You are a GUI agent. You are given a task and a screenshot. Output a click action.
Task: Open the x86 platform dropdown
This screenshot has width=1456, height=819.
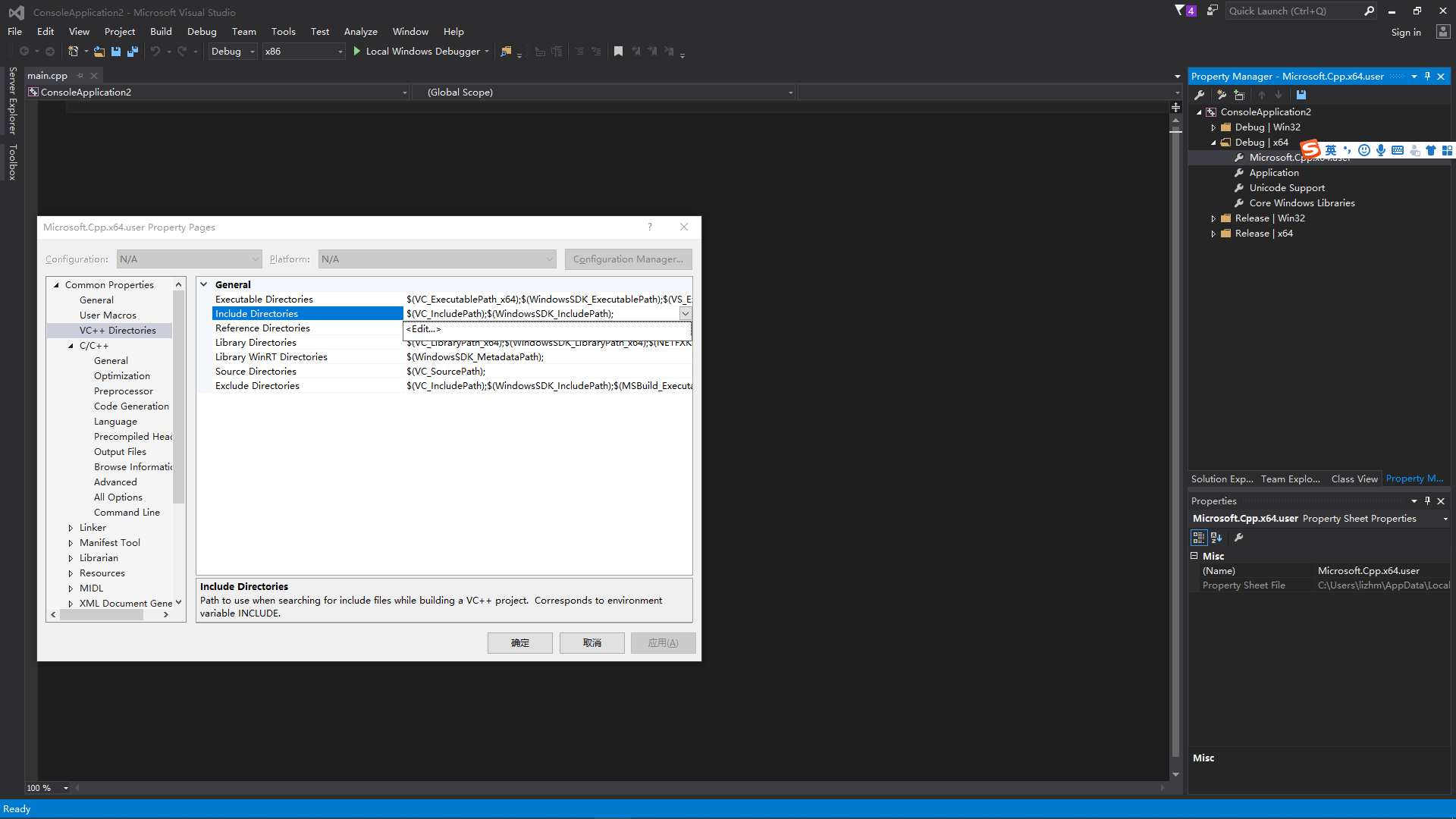tap(303, 52)
